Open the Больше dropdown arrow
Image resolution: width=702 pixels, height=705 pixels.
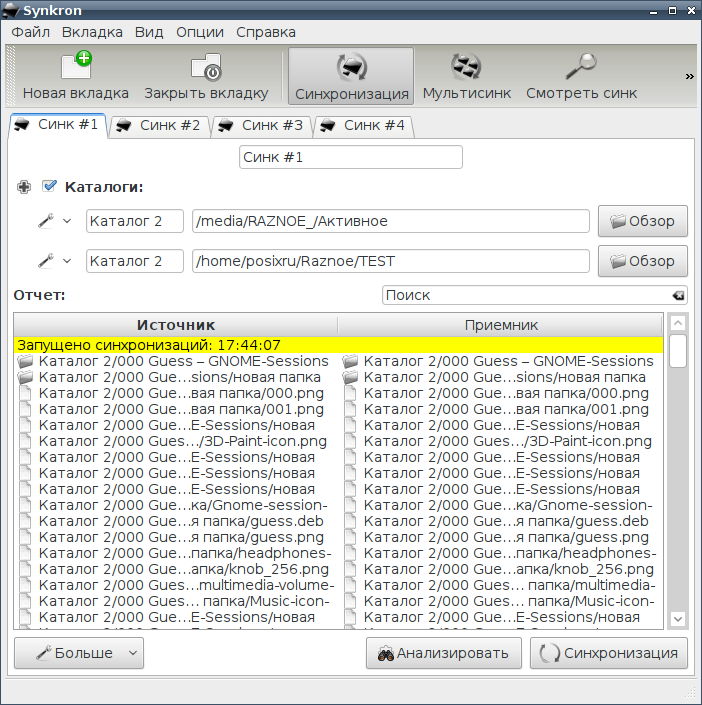click(x=133, y=653)
